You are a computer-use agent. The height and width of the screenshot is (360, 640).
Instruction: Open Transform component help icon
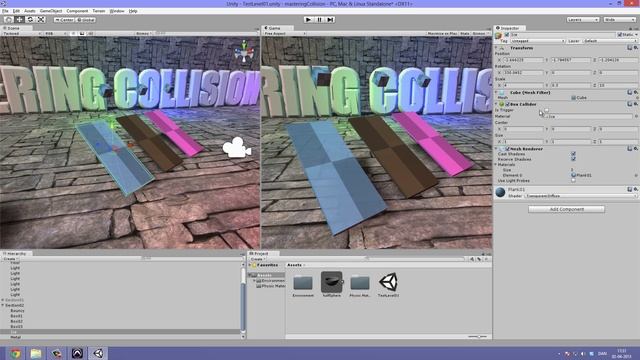(630, 48)
